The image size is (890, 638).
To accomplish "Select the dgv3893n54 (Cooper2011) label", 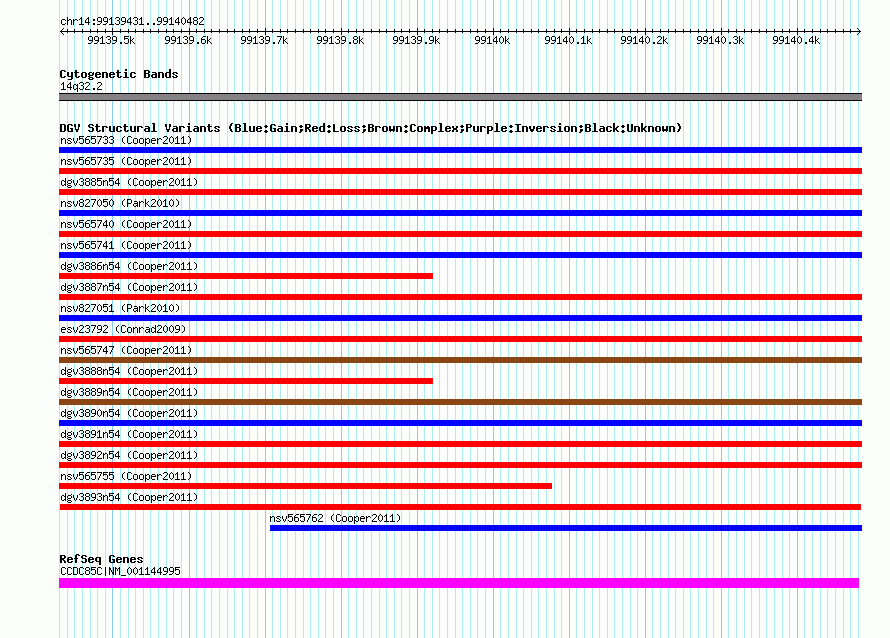I will coord(129,497).
